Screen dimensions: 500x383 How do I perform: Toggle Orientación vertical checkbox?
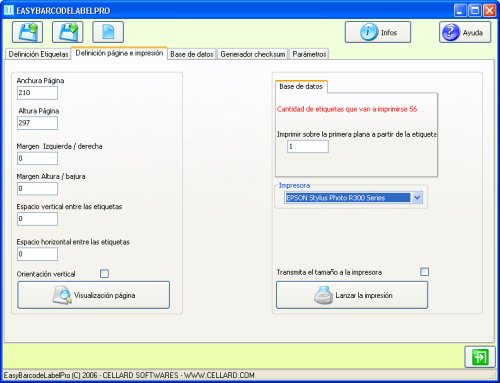(x=104, y=274)
